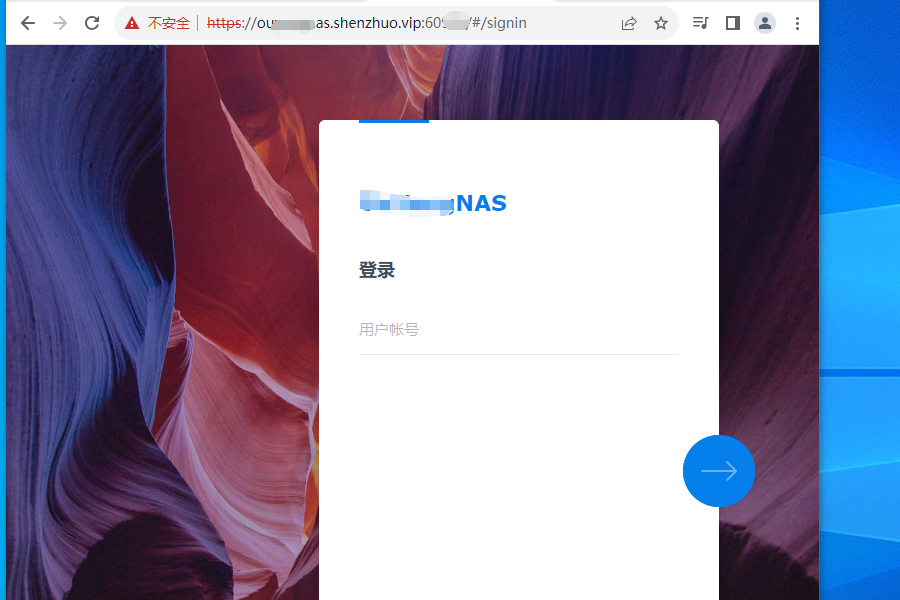This screenshot has height=600, width=900.
Task: Click the 登录 heading
Action: pos(377,270)
